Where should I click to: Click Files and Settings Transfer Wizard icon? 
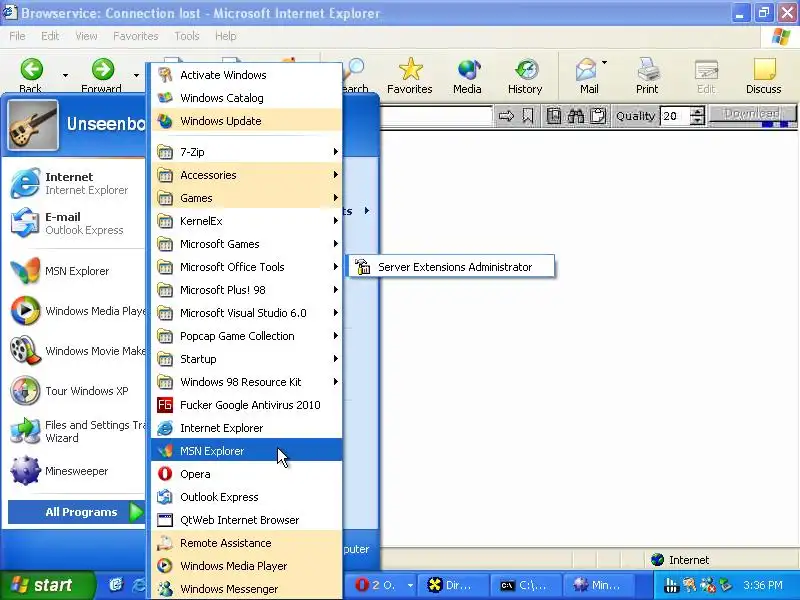pos(25,431)
